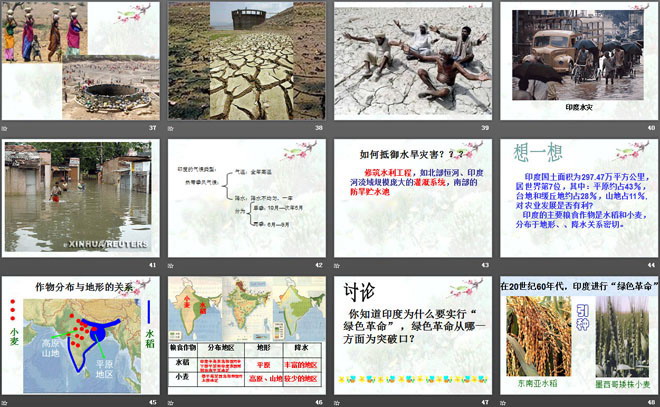
Task: Select slide 48 showing rice and wheat photos
Action: click(x=577, y=334)
